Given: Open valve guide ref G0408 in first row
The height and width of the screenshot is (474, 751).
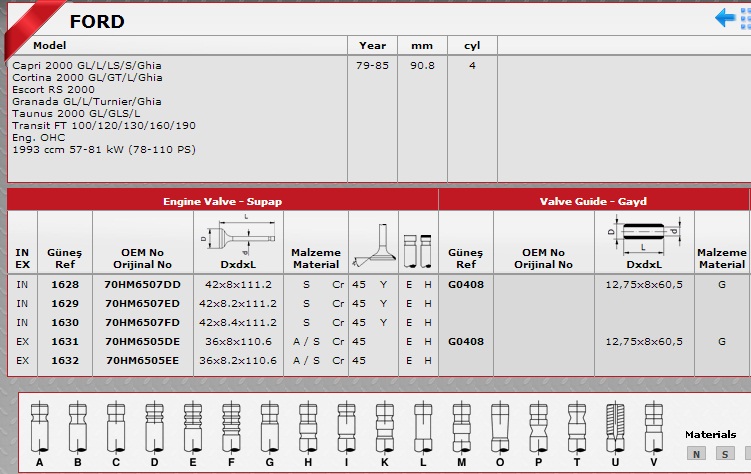Looking at the screenshot, I should point(466,284).
